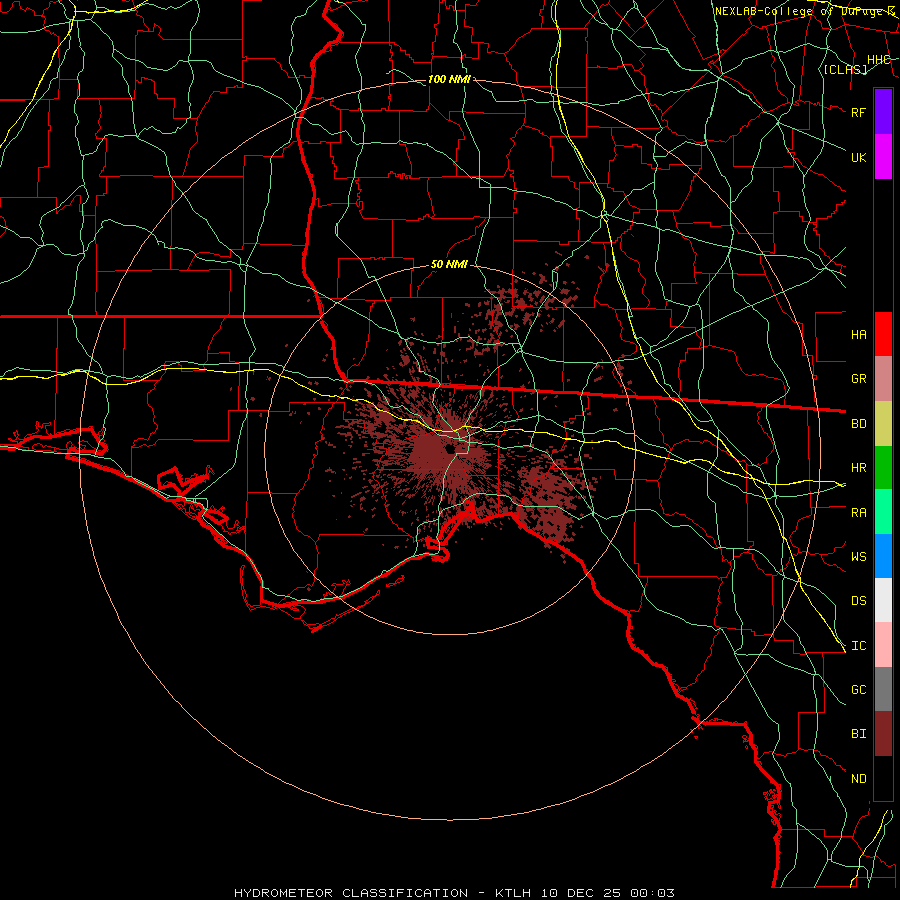Click the RA legend label

tap(859, 513)
